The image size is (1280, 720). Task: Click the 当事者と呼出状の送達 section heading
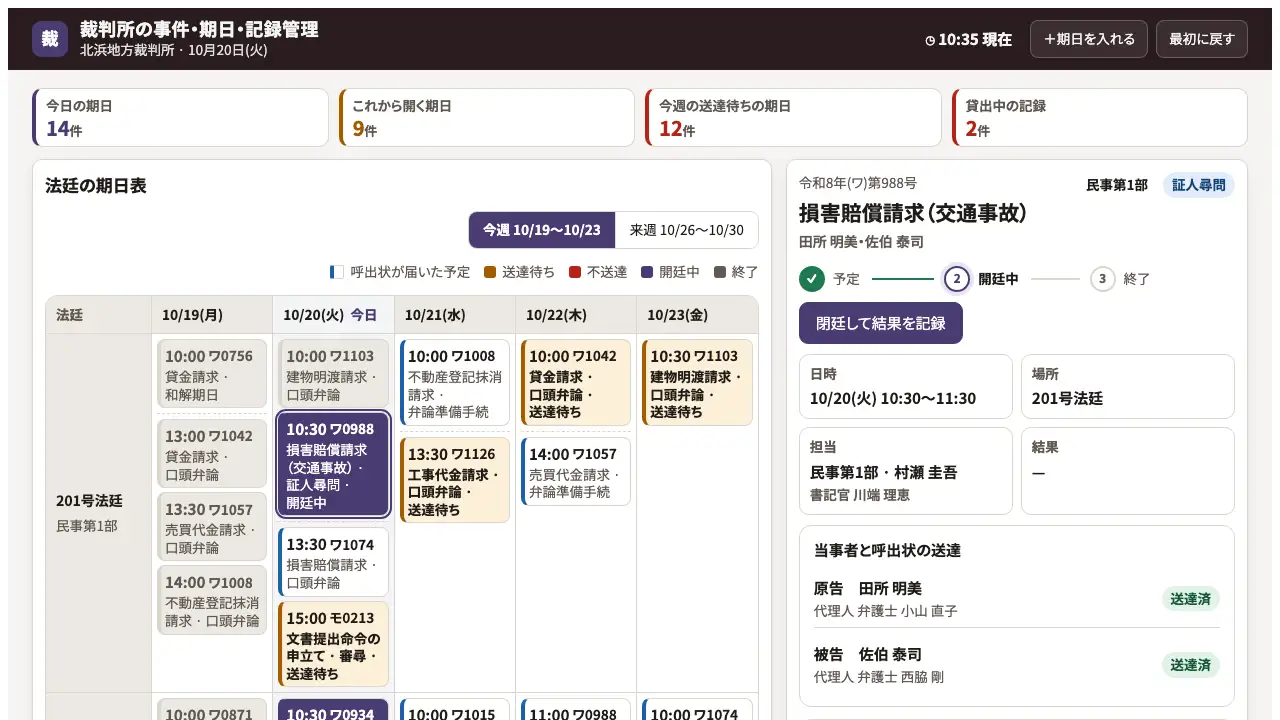887,550
